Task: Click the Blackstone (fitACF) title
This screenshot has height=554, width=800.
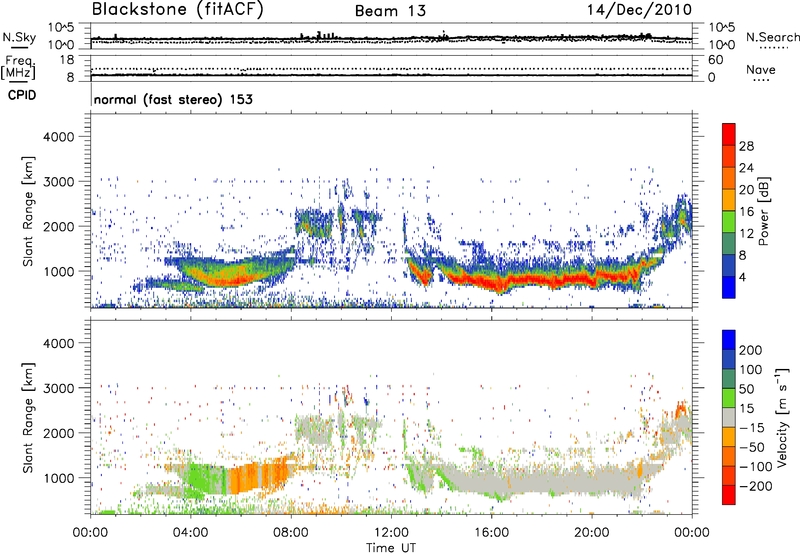Action: point(178,10)
